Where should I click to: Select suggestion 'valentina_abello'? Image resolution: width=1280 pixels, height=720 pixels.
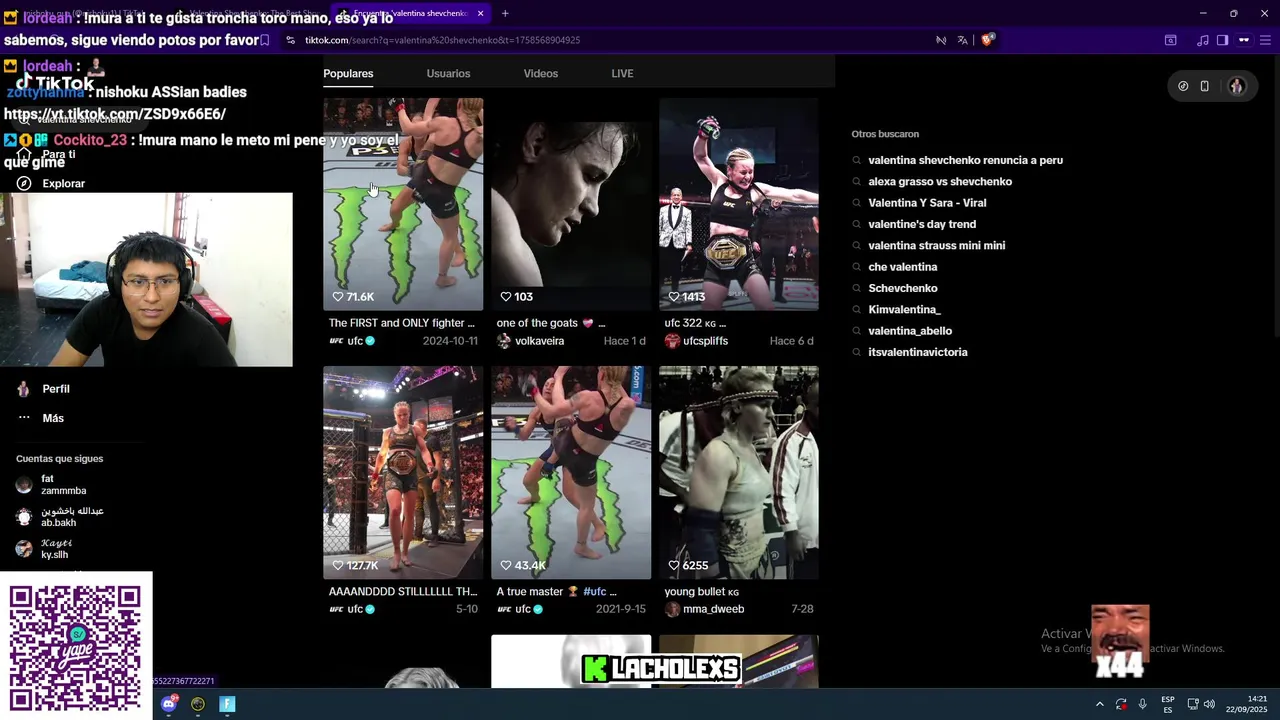click(x=910, y=331)
